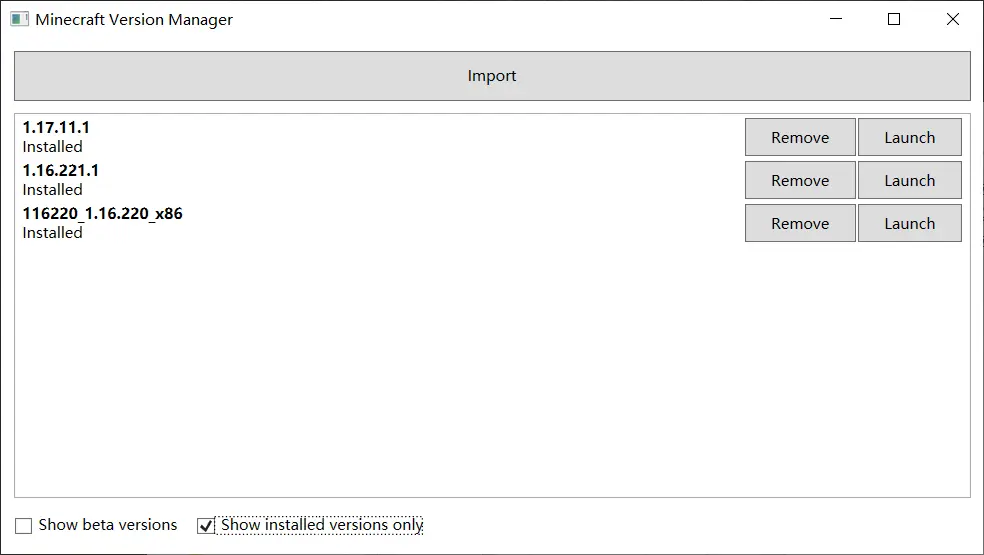
Task: Remove the 116220_1.16.220_x86 version
Action: click(800, 224)
